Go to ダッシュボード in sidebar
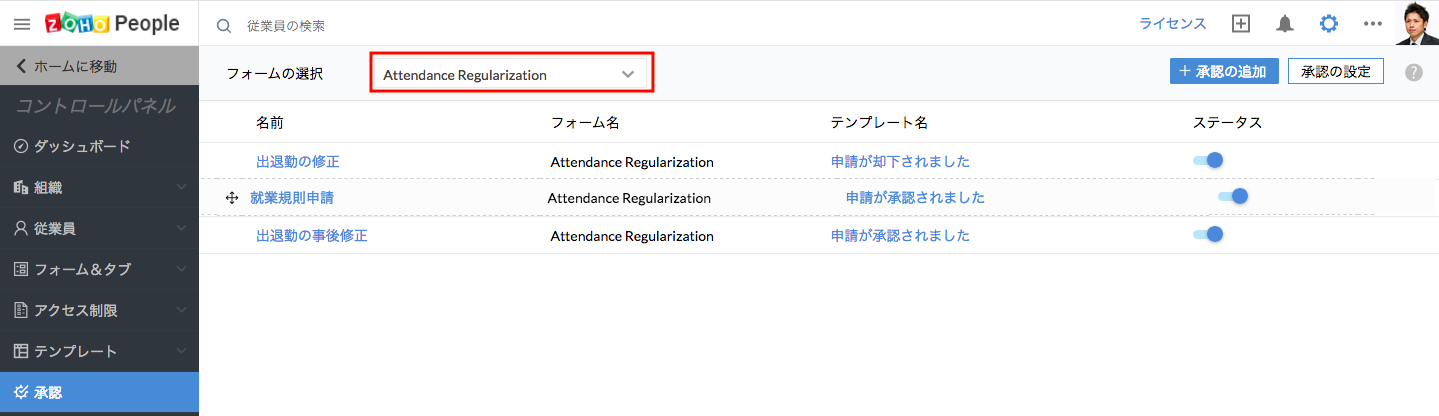 click(x=82, y=146)
